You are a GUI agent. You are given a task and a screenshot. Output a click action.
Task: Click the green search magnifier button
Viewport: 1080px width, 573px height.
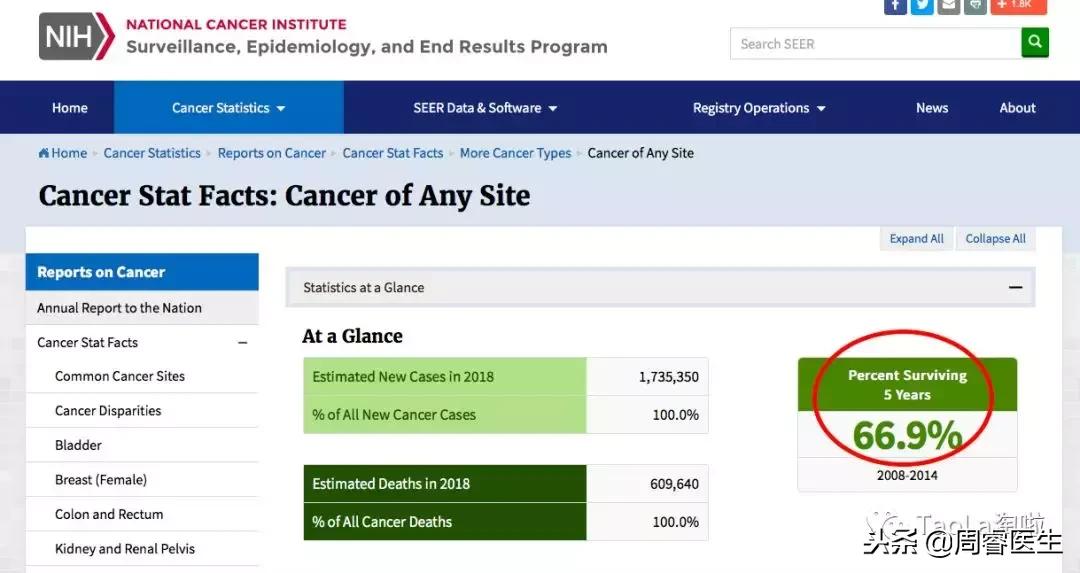[x=1034, y=43]
